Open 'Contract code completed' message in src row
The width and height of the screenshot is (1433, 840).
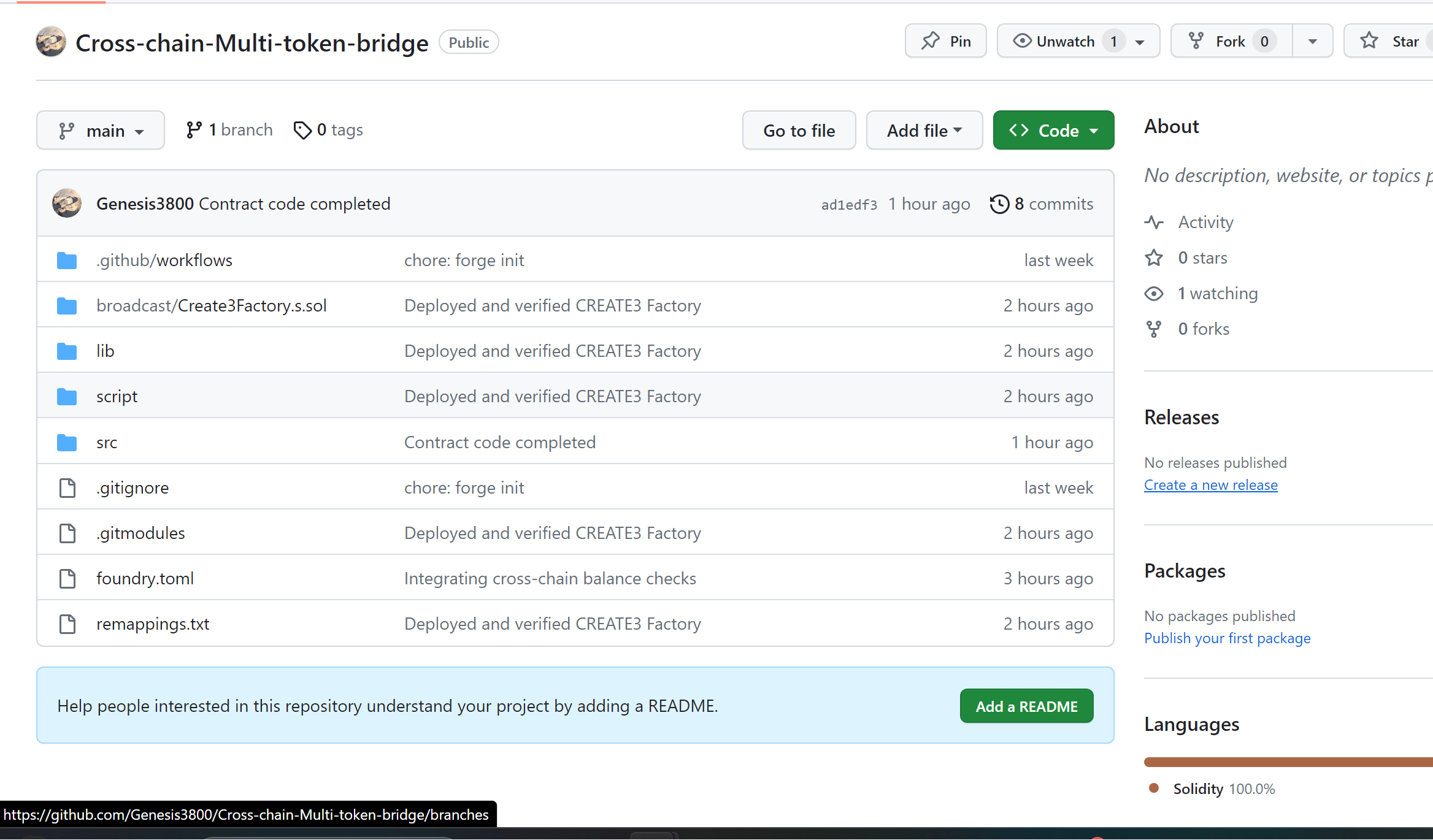point(500,443)
